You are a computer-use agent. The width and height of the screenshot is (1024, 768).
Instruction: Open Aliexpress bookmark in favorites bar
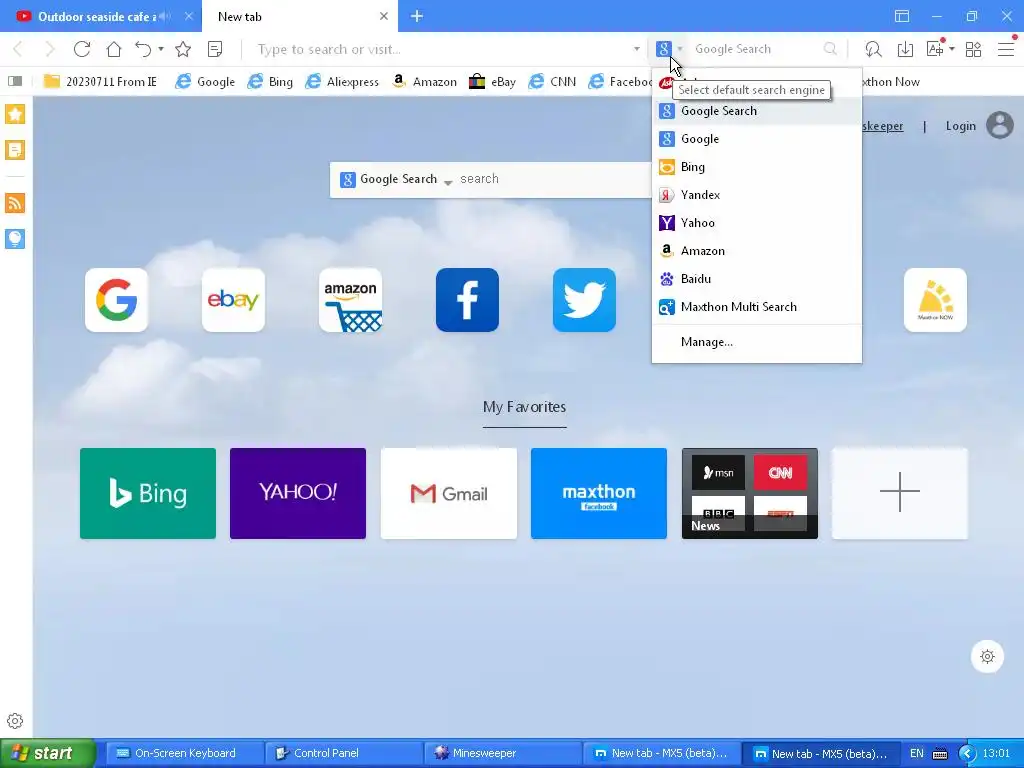click(343, 82)
